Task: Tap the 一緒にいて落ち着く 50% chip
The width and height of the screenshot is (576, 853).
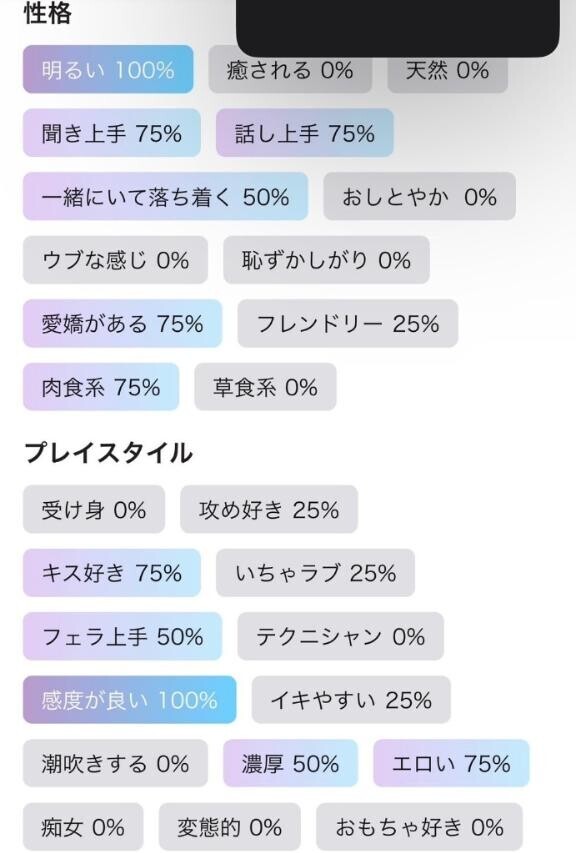Action: (165, 196)
